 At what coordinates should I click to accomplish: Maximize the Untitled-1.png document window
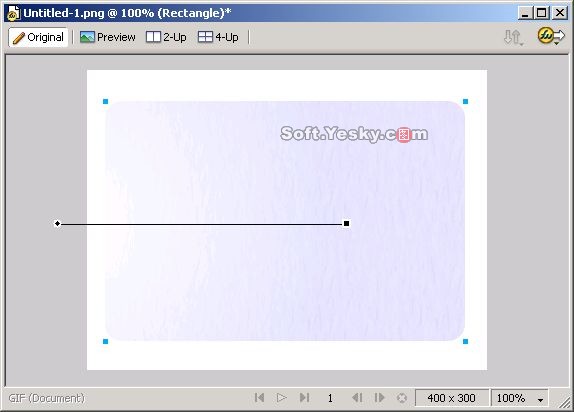click(541, 14)
